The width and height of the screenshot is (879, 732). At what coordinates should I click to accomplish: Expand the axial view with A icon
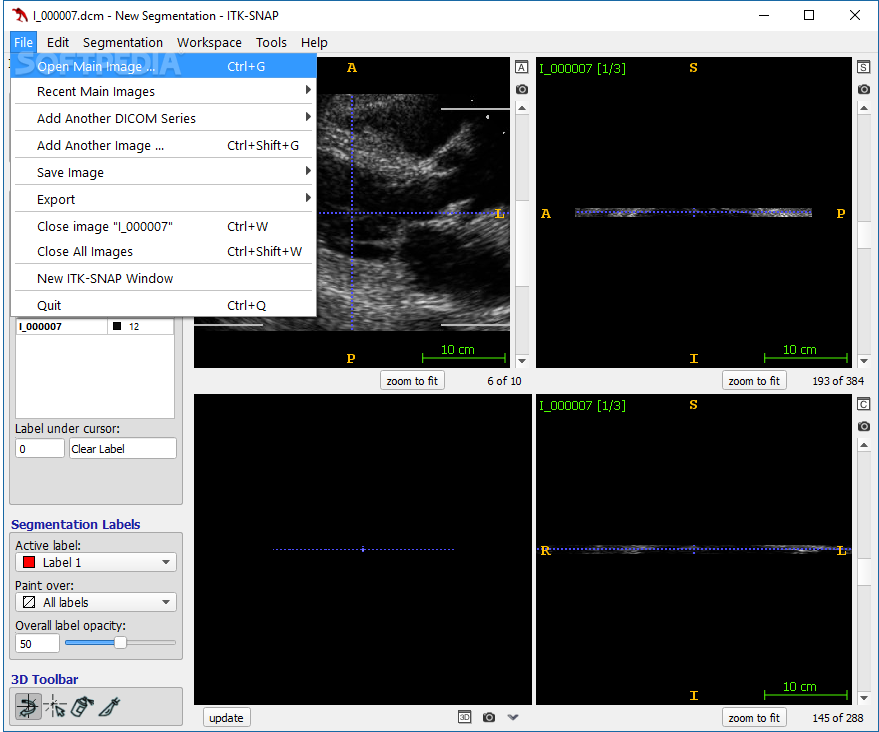521,67
